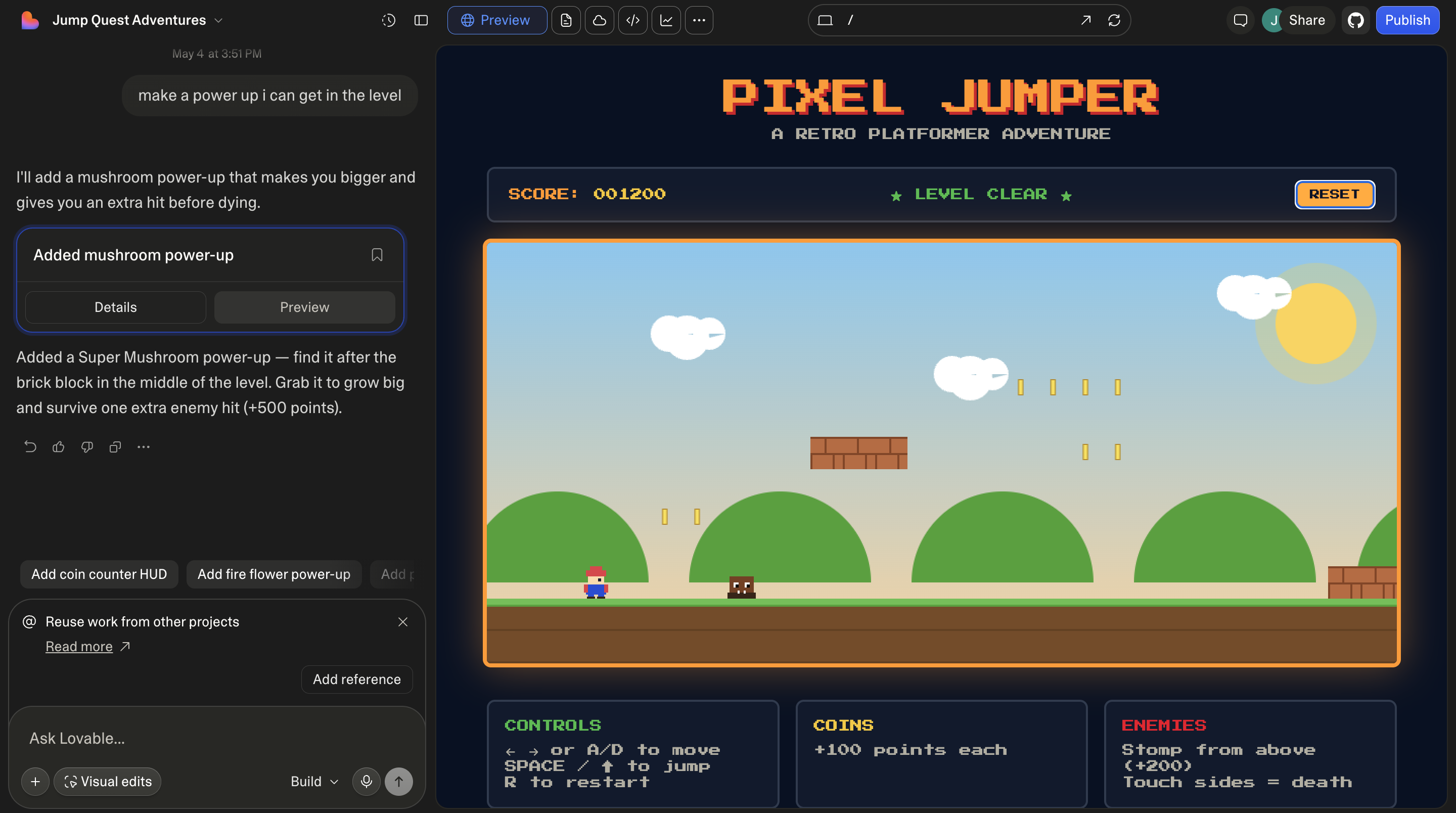Add an attachment with the plus button

pyautogui.click(x=35, y=781)
